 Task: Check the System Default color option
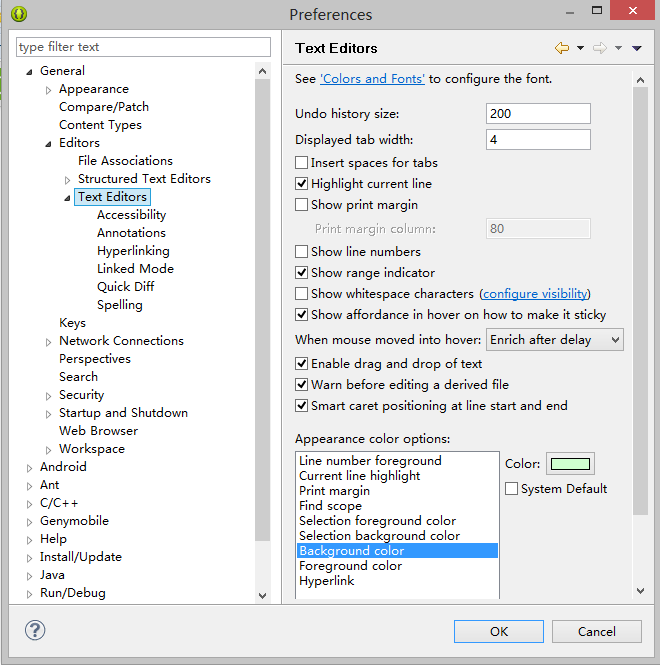512,489
